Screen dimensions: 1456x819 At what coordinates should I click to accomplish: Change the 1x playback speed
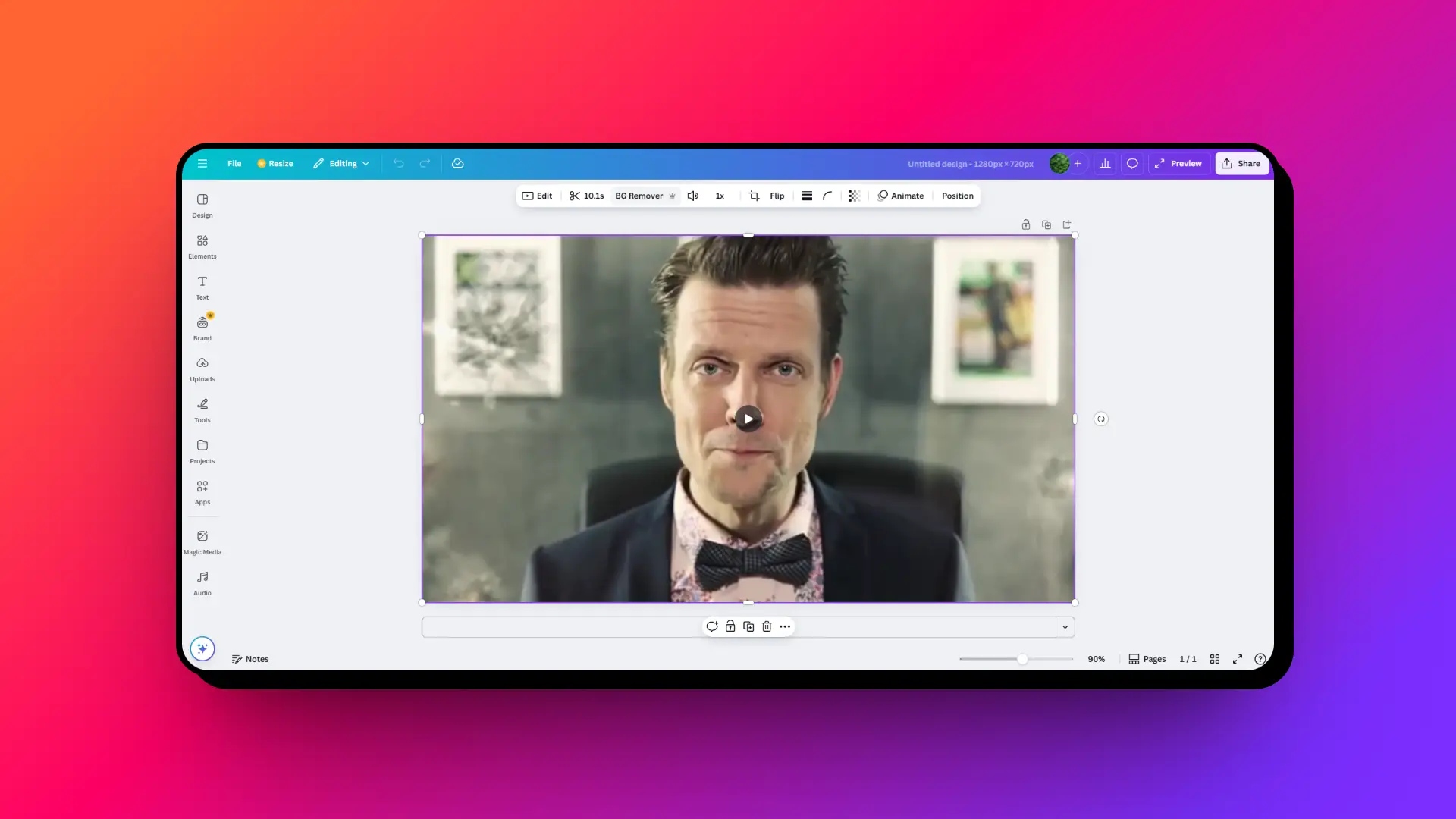coord(720,196)
